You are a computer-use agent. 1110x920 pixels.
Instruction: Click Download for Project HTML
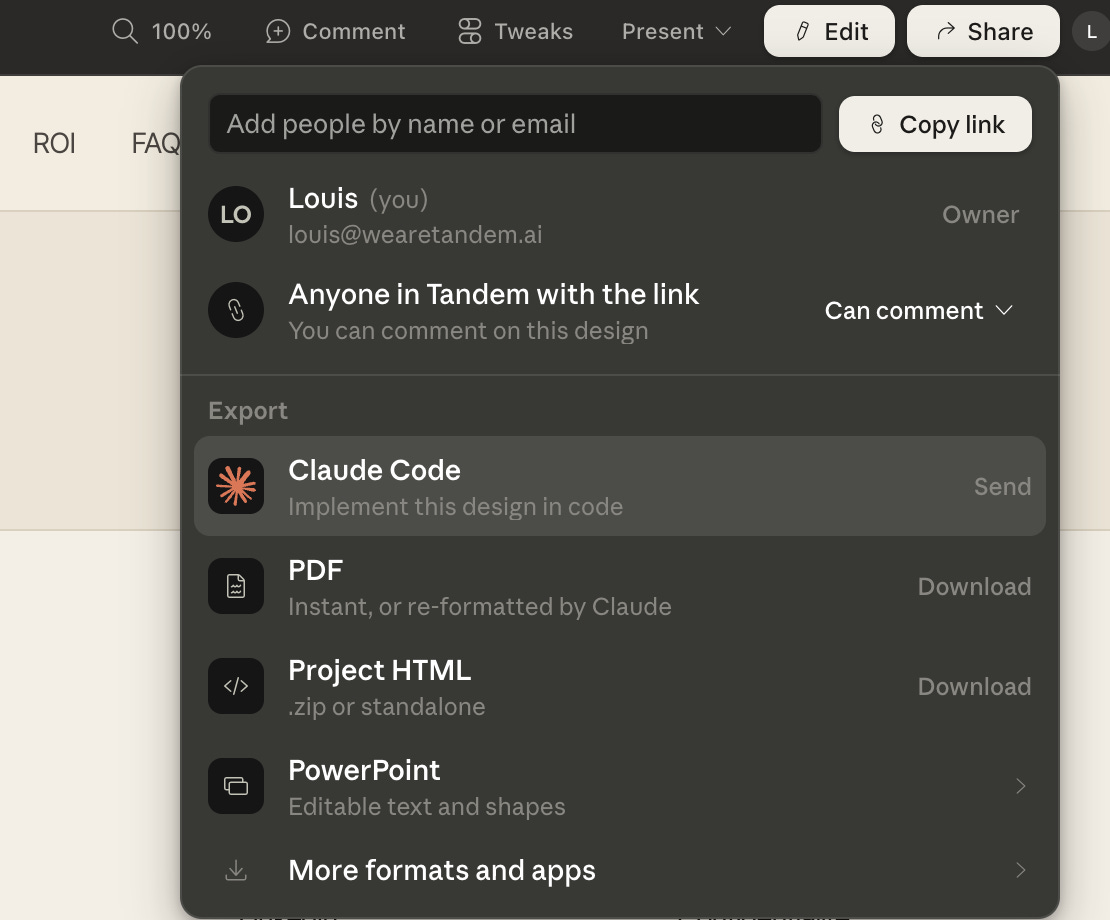(974, 686)
